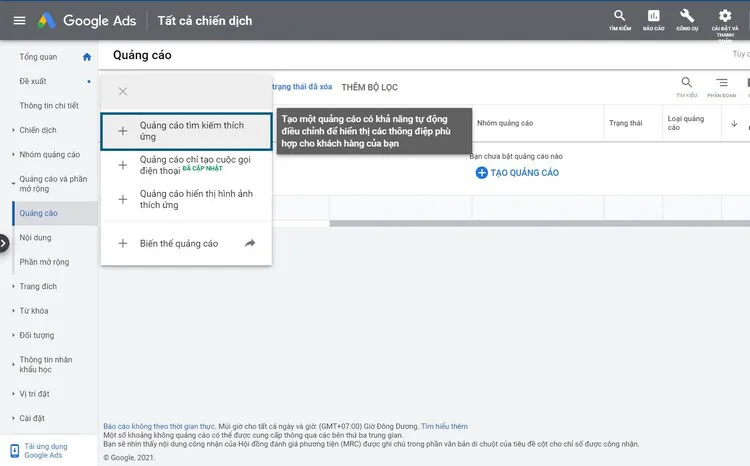
Task: Click Thêm bộ lọc to add filter
Action: [x=369, y=87]
